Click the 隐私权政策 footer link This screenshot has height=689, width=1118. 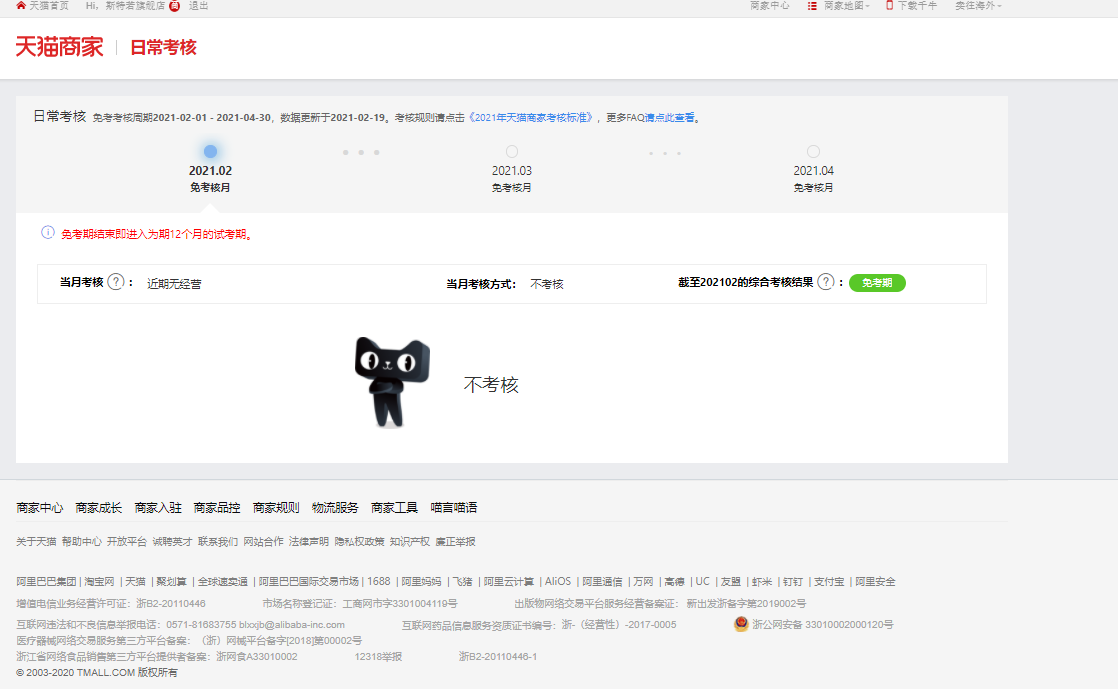coord(359,542)
